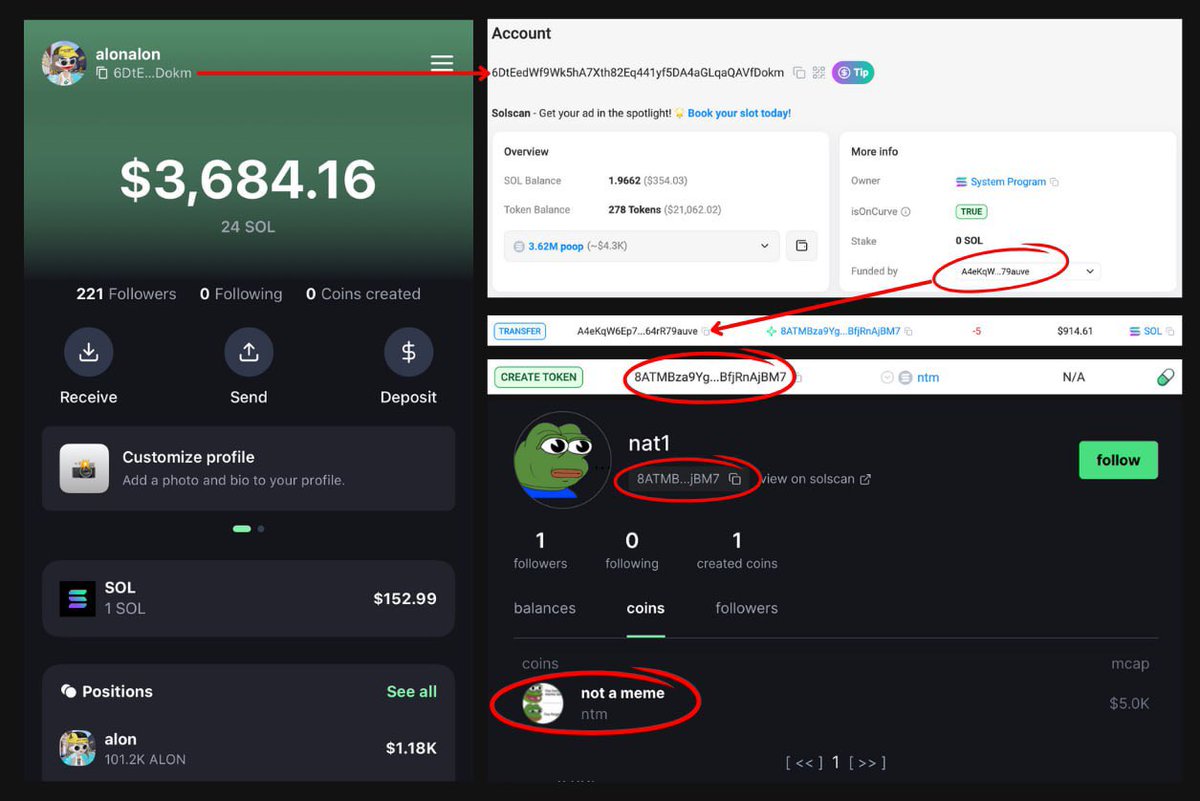Copy address in the transfer row destination
This screenshot has height=801, width=1200.
click(908, 331)
